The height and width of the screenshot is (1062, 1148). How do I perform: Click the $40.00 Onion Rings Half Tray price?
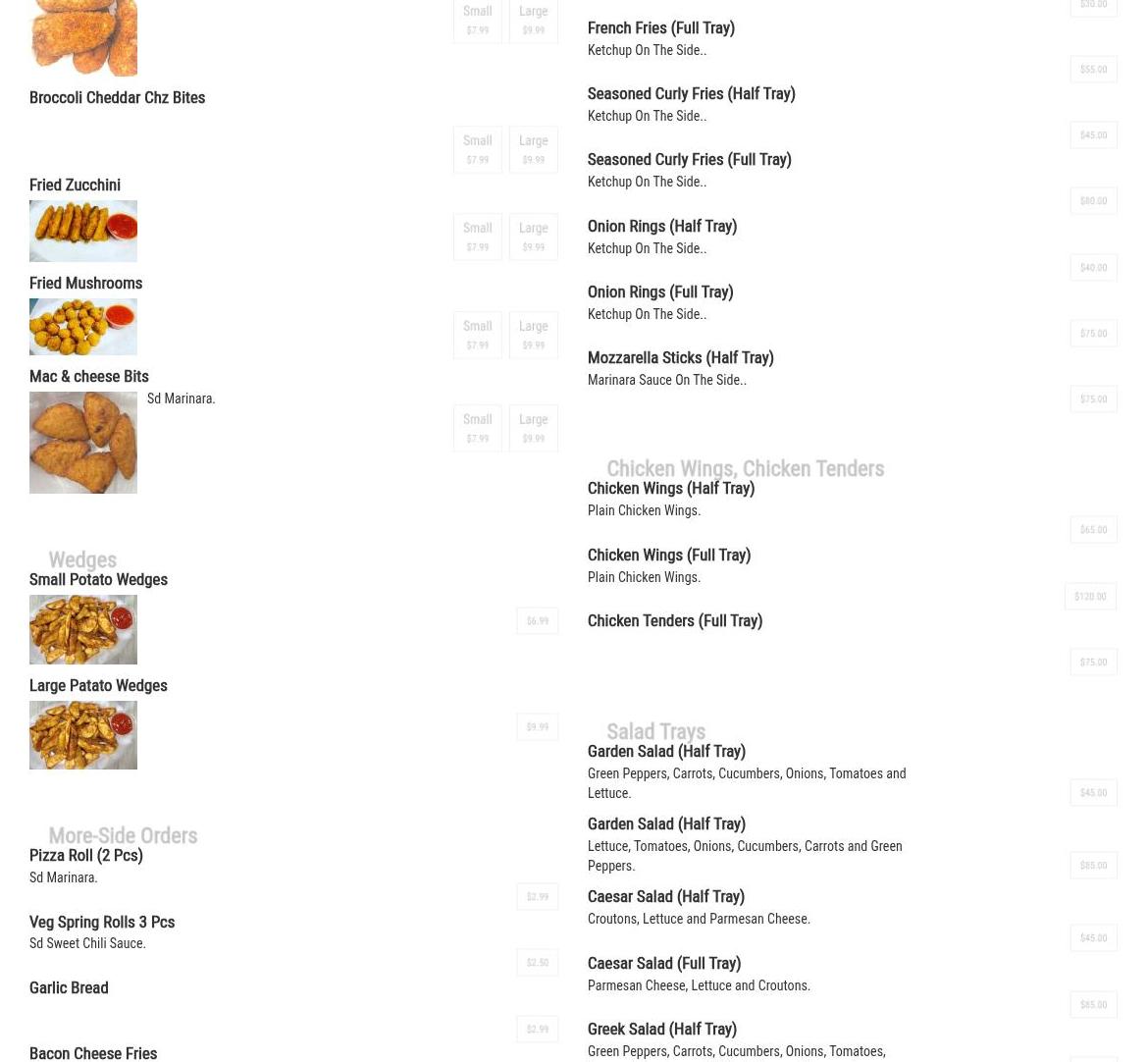1093,267
